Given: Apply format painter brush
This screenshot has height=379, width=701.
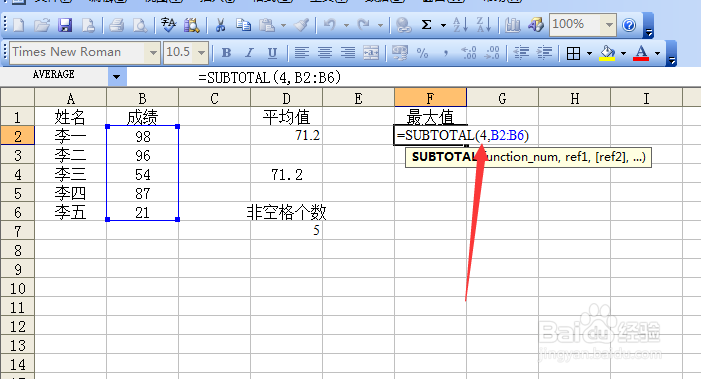Looking at the screenshot, I should click(302, 25).
